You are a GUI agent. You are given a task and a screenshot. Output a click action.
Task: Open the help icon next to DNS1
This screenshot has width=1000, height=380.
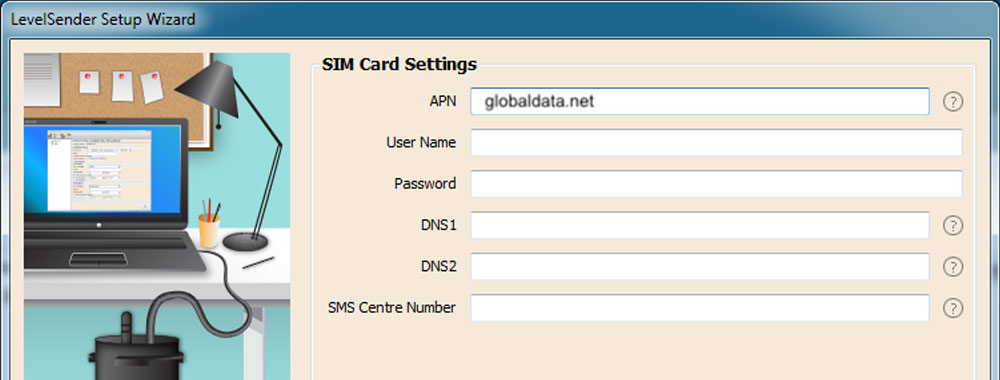tap(952, 226)
